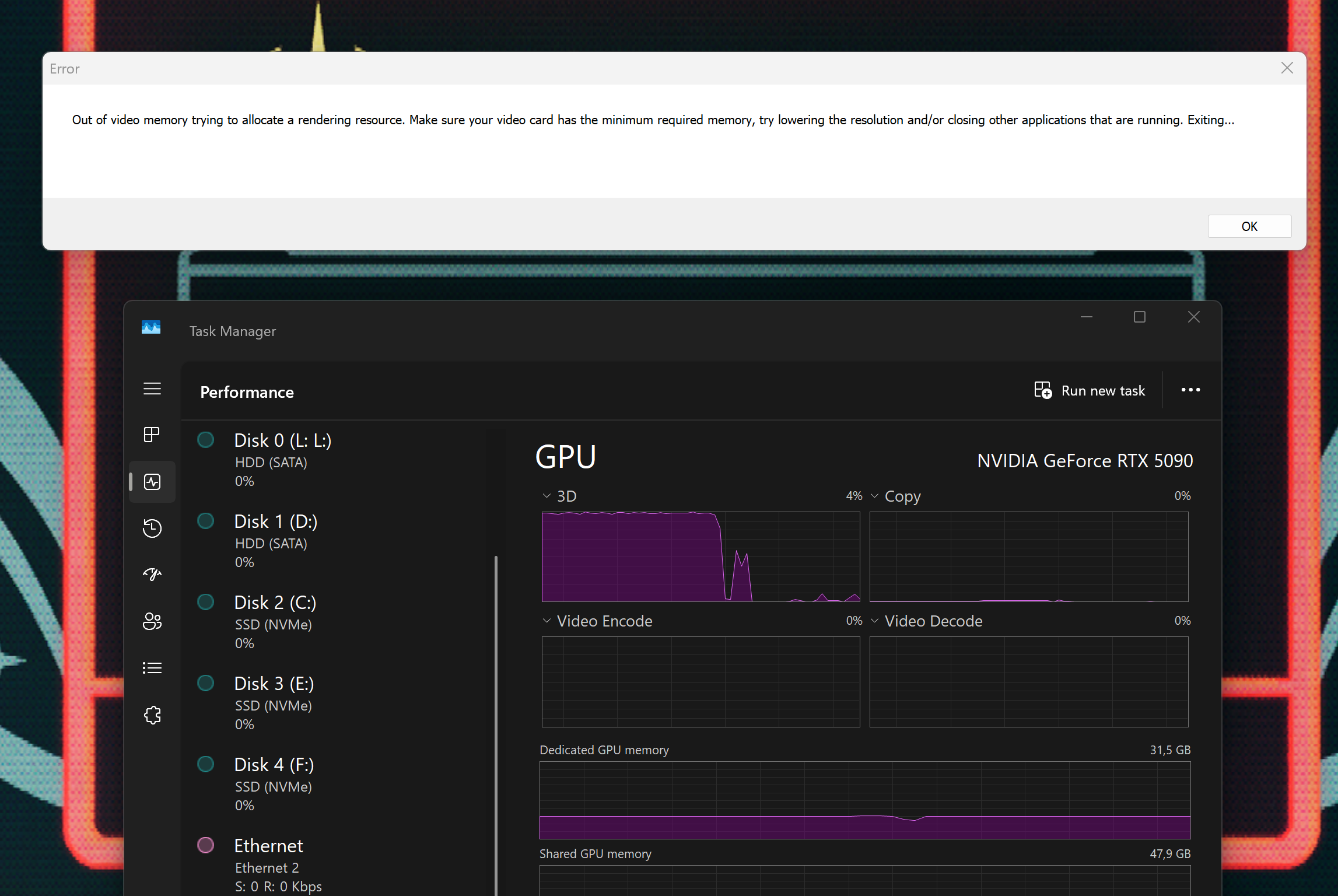
Task: Expand the 3D engine dropdown
Action: coord(547,496)
